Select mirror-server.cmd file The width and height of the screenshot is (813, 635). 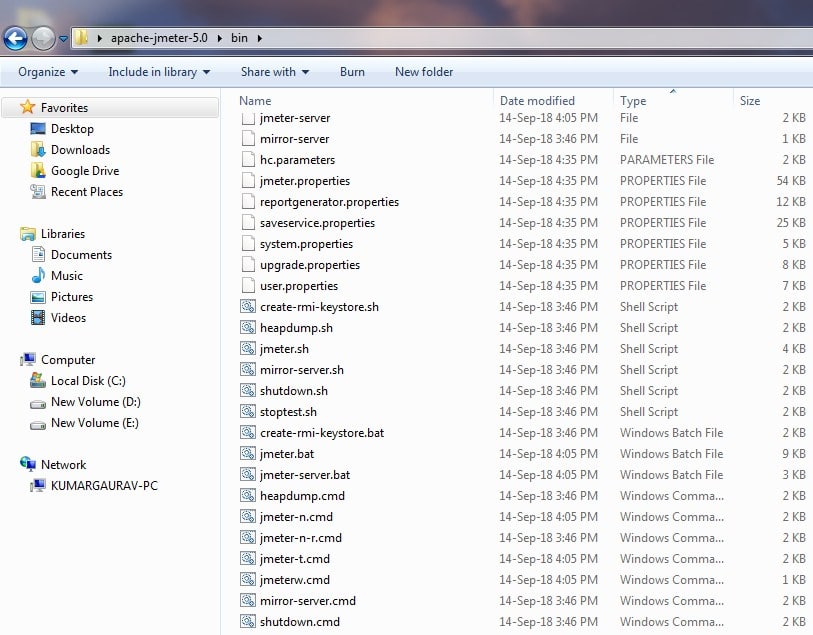307,601
